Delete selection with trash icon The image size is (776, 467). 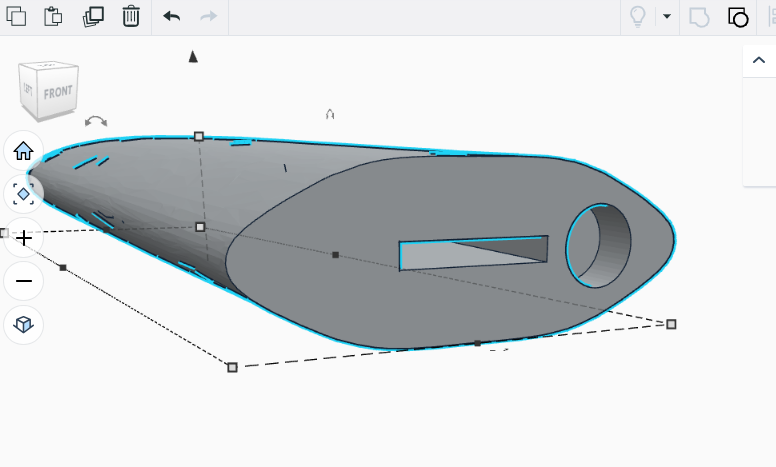[x=131, y=16]
